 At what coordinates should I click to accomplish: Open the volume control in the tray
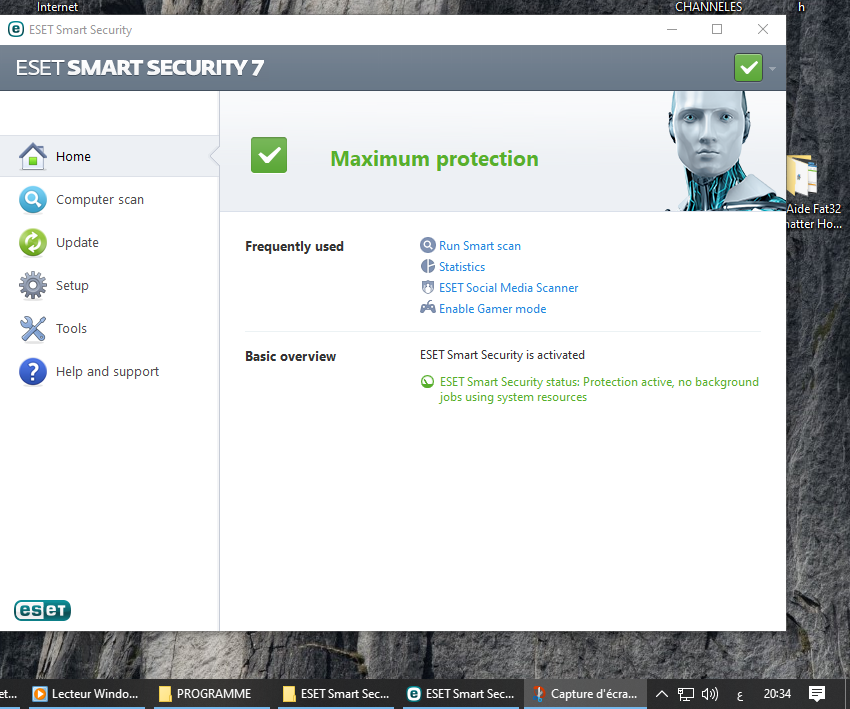coord(710,694)
